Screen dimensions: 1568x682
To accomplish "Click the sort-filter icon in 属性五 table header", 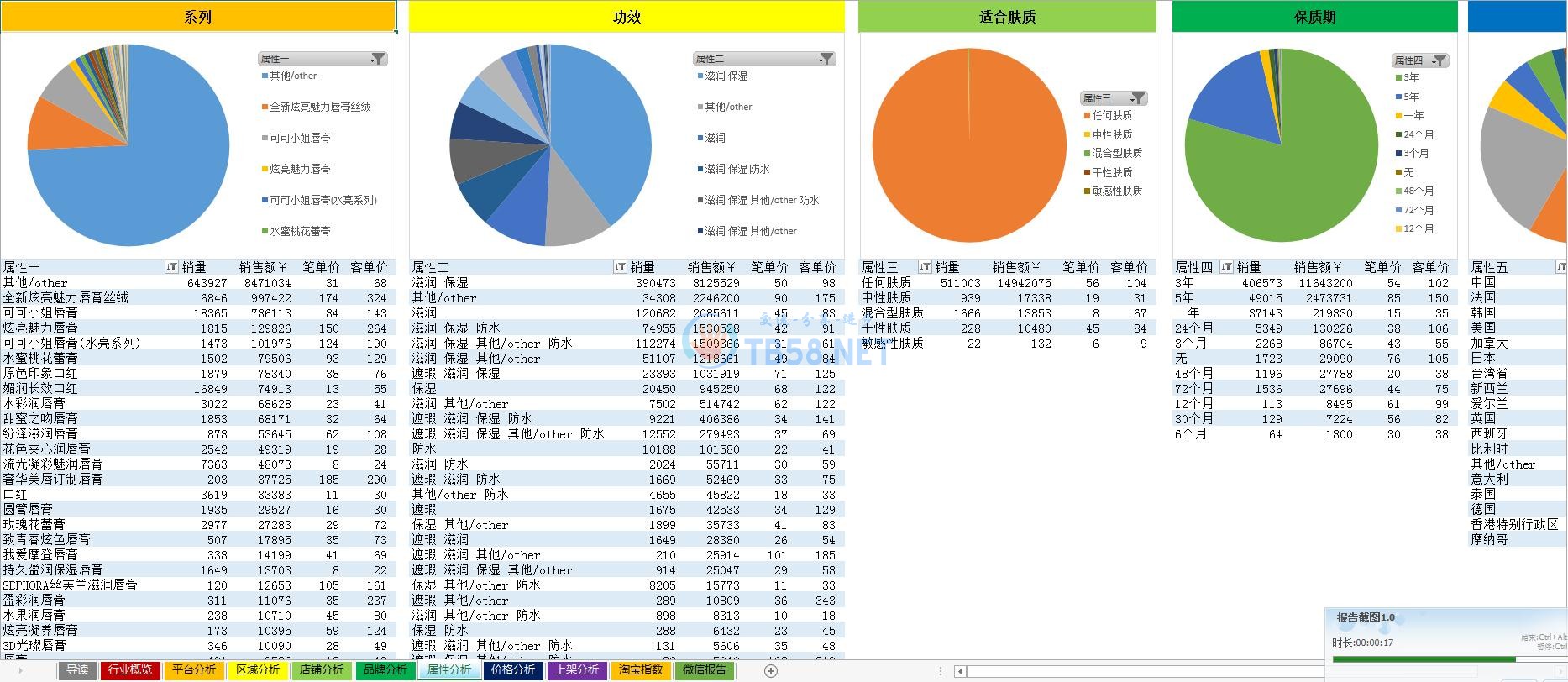I will [1560, 267].
